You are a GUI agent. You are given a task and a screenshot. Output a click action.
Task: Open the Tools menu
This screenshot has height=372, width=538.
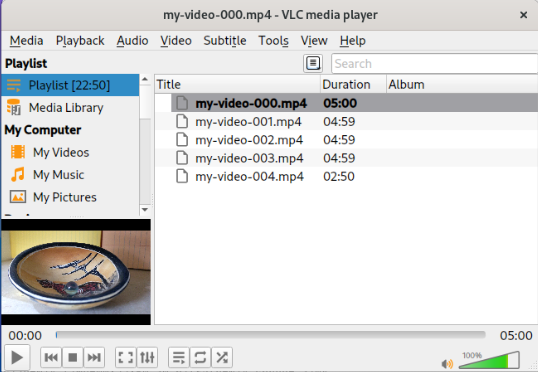273,40
